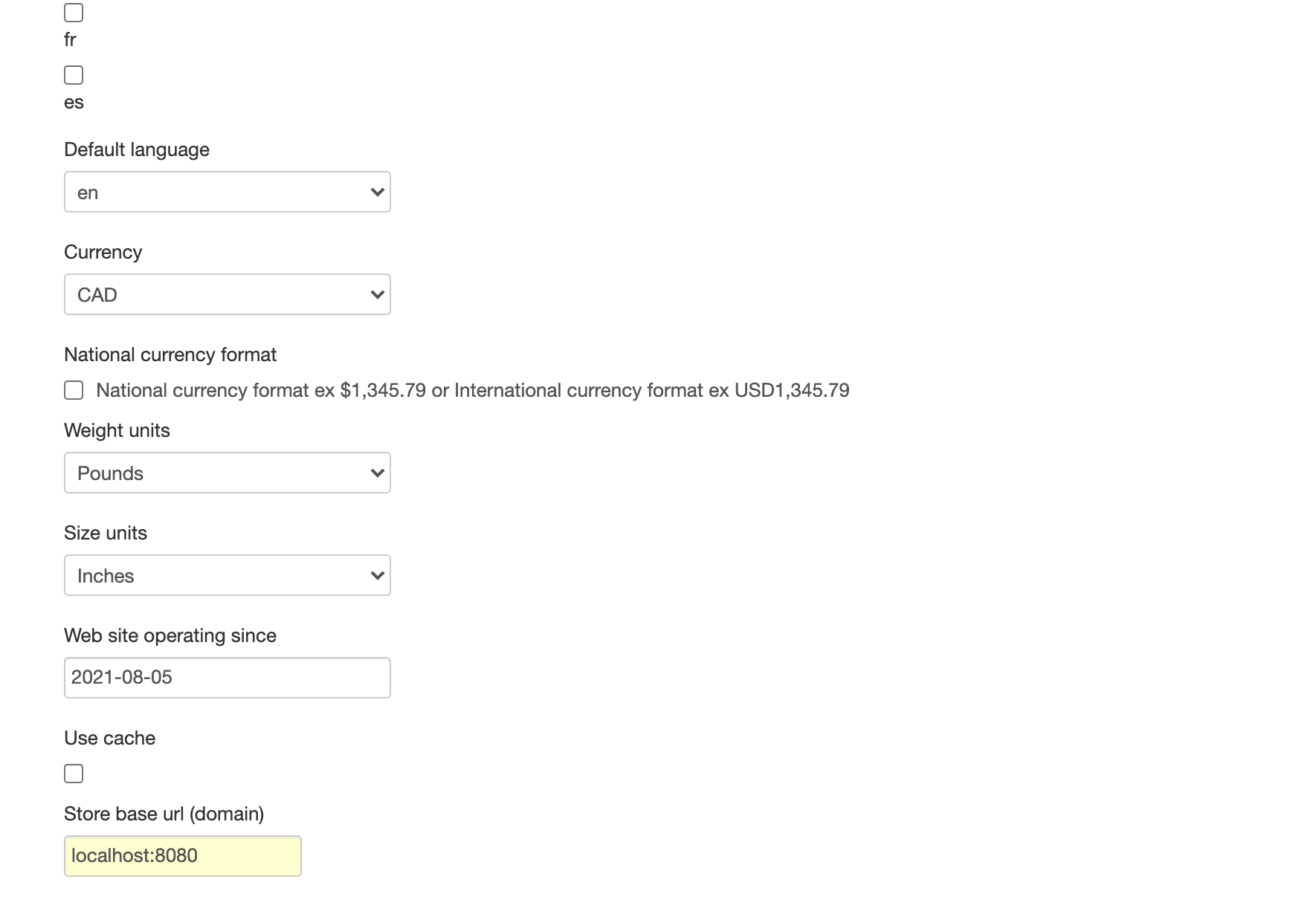Open the Weight units dropdown
Screen dimensions: 1316x917
pos(227,473)
